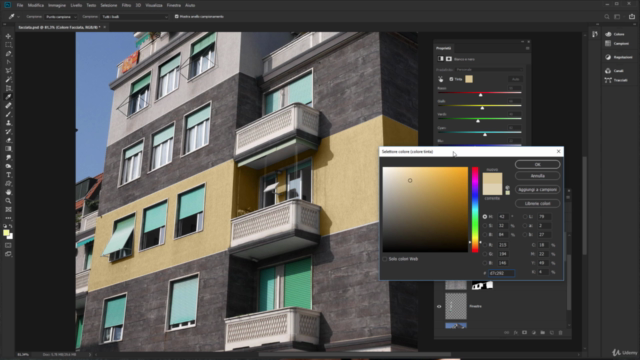Click the Finestre layer thumbnail

click(x=456, y=306)
